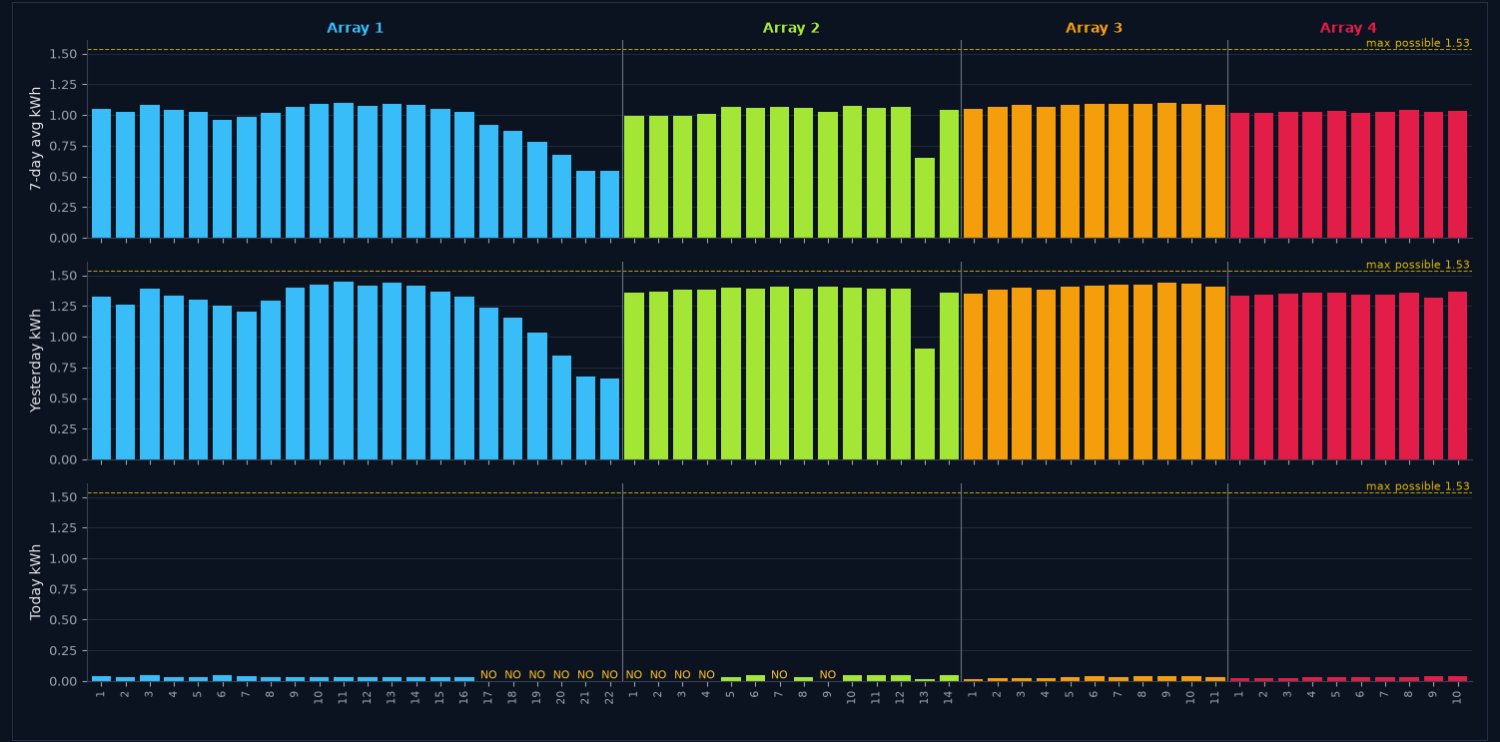The height and width of the screenshot is (742, 1500).
Task: Click the 'Today kWh' axis title
Action: click(x=36, y=582)
